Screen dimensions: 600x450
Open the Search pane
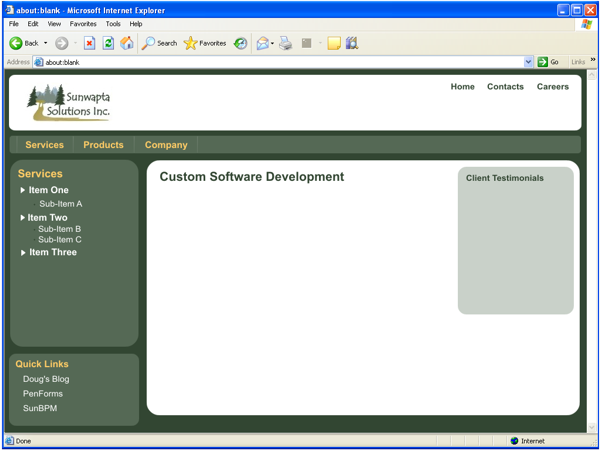tap(159, 43)
